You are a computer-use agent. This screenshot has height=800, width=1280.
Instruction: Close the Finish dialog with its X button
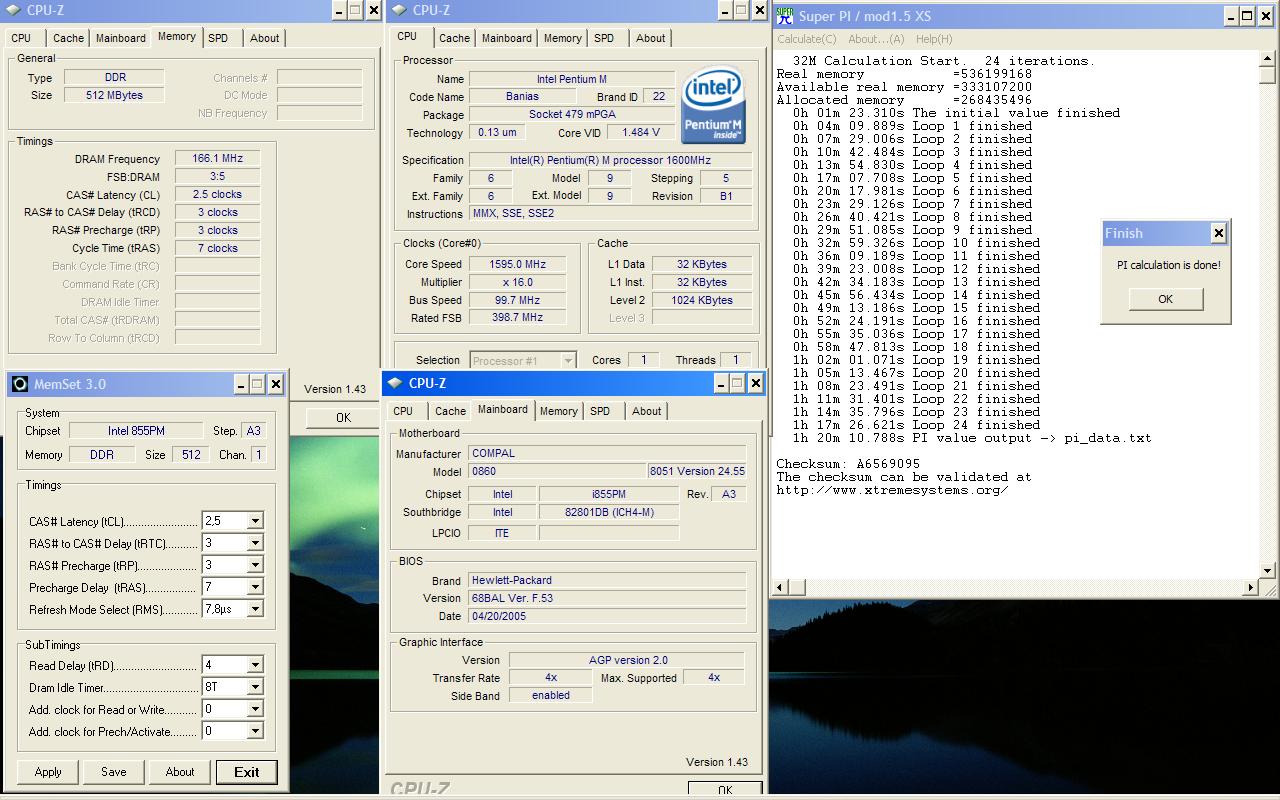coord(1218,233)
